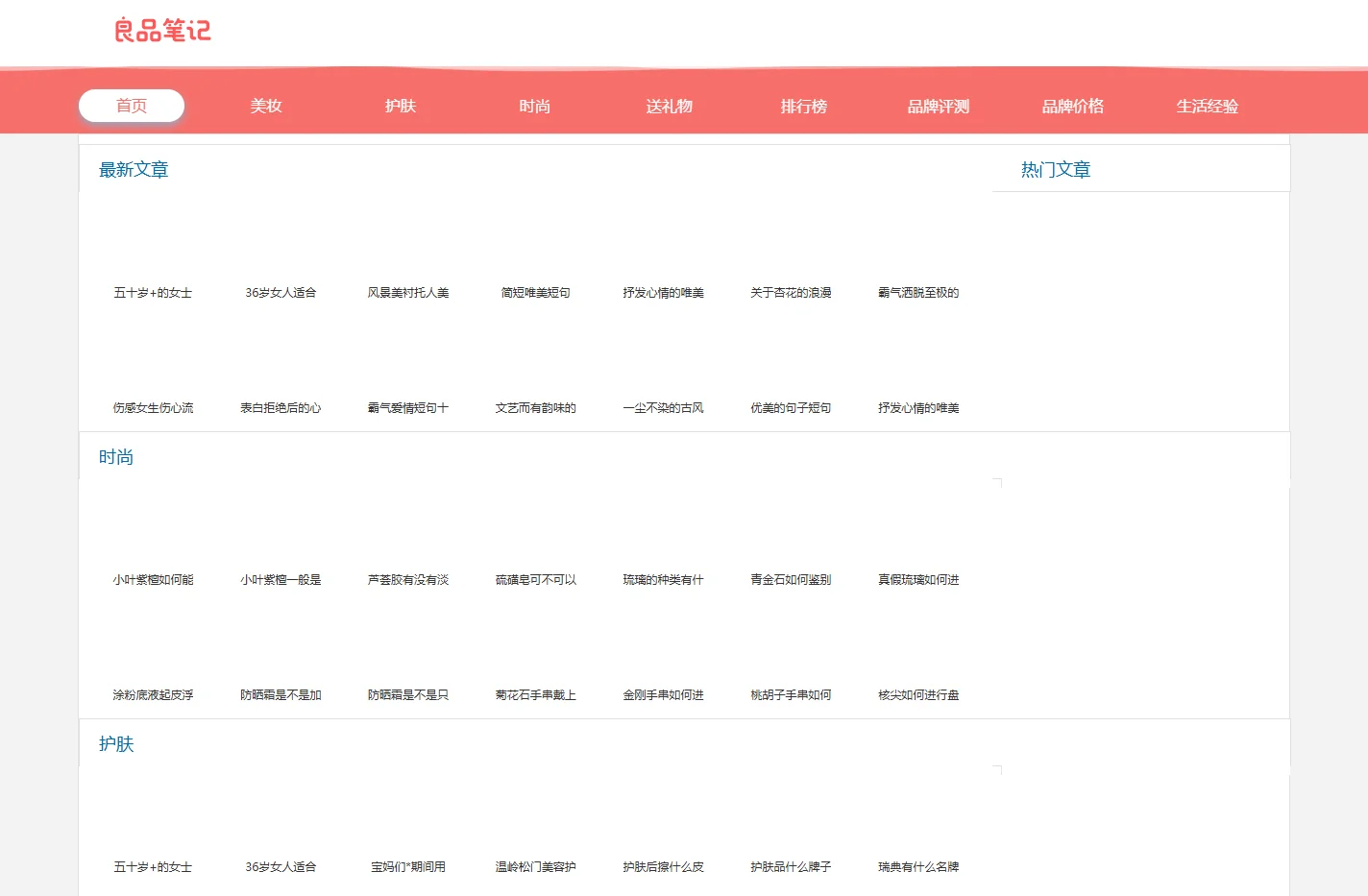Click the 热门文章 sidebar heading

pos(1056,170)
